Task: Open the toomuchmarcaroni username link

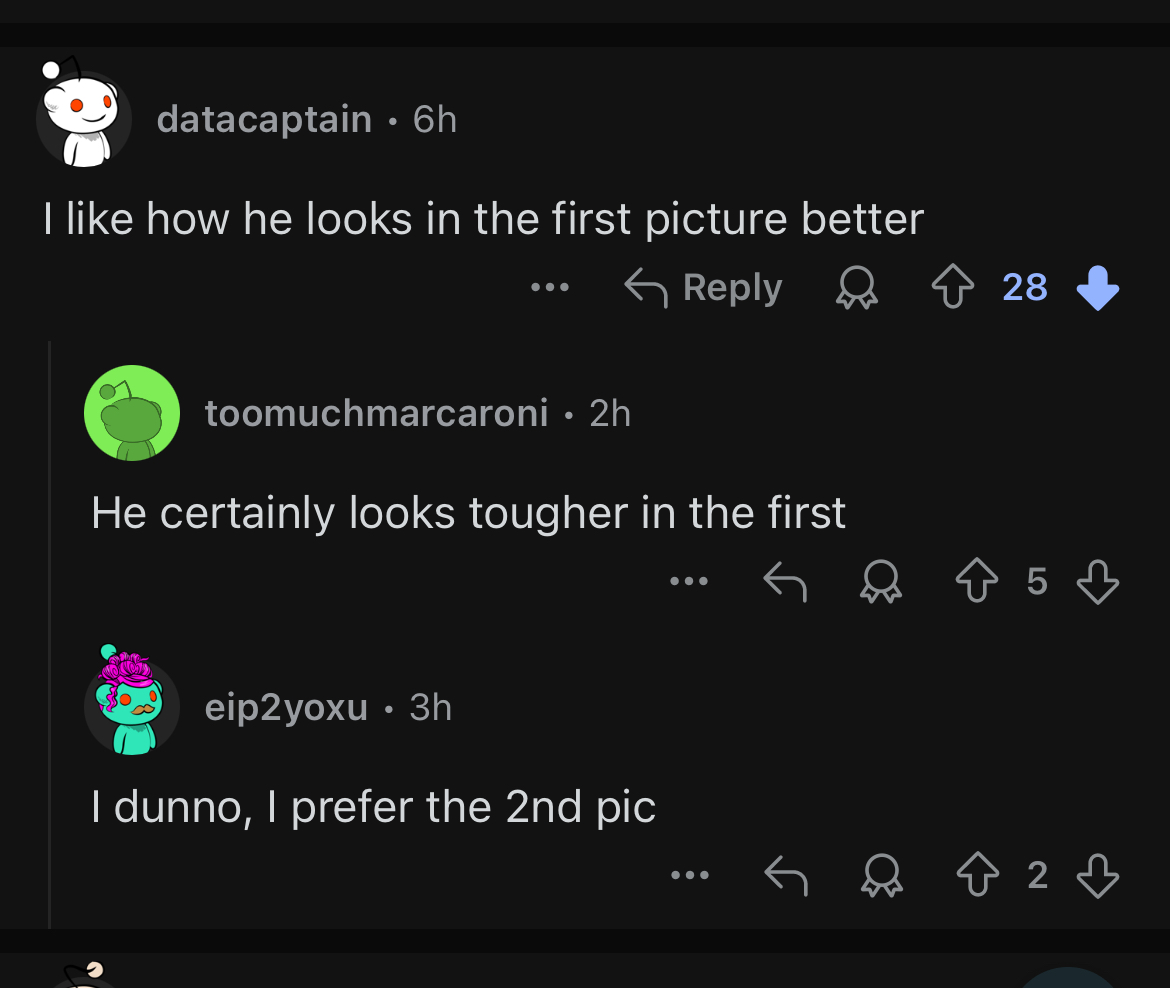Action: click(x=376, y=412)
